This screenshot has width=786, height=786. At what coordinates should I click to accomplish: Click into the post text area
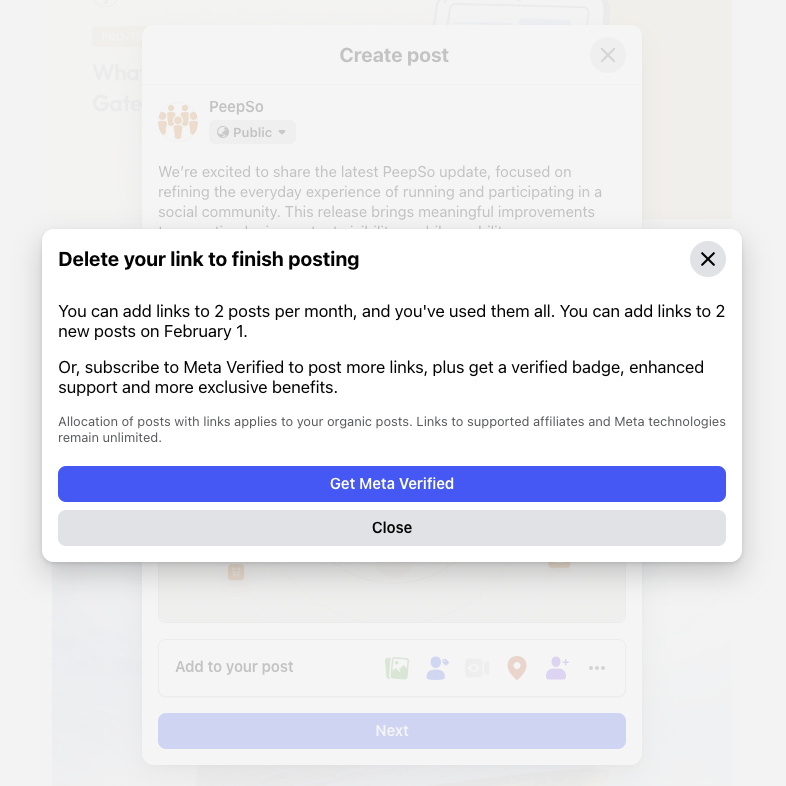click(380, 192)
